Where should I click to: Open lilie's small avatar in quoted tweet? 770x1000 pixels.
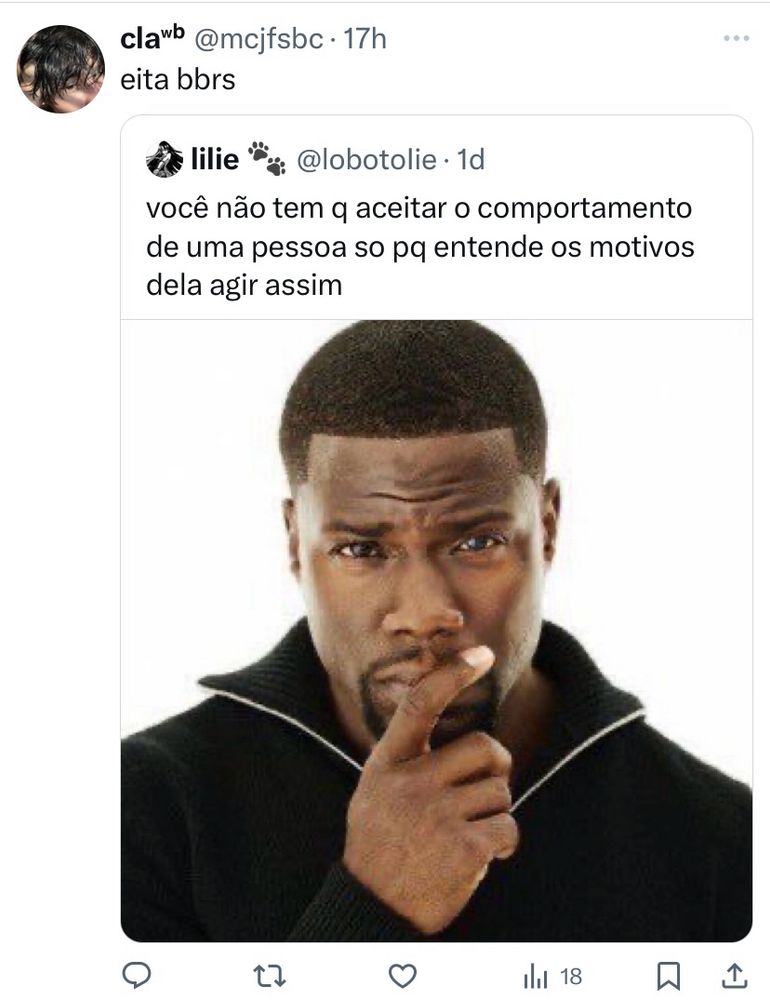(165, 159)
